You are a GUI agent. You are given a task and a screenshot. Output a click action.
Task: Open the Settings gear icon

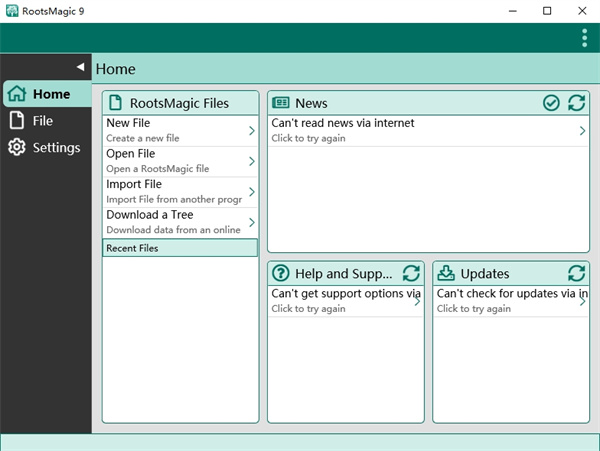16,148
